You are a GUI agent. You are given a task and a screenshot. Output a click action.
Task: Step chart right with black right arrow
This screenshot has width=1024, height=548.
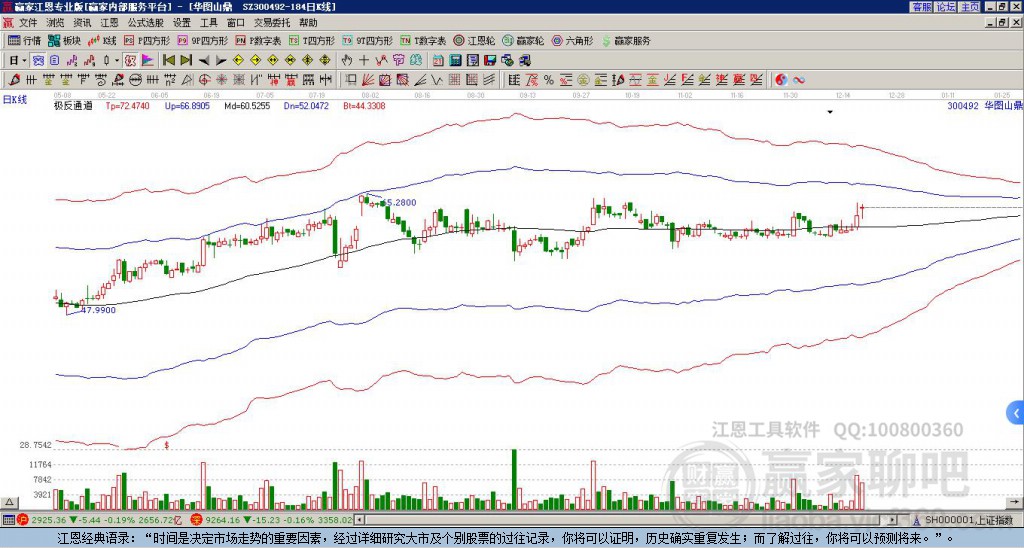[221, 61]
